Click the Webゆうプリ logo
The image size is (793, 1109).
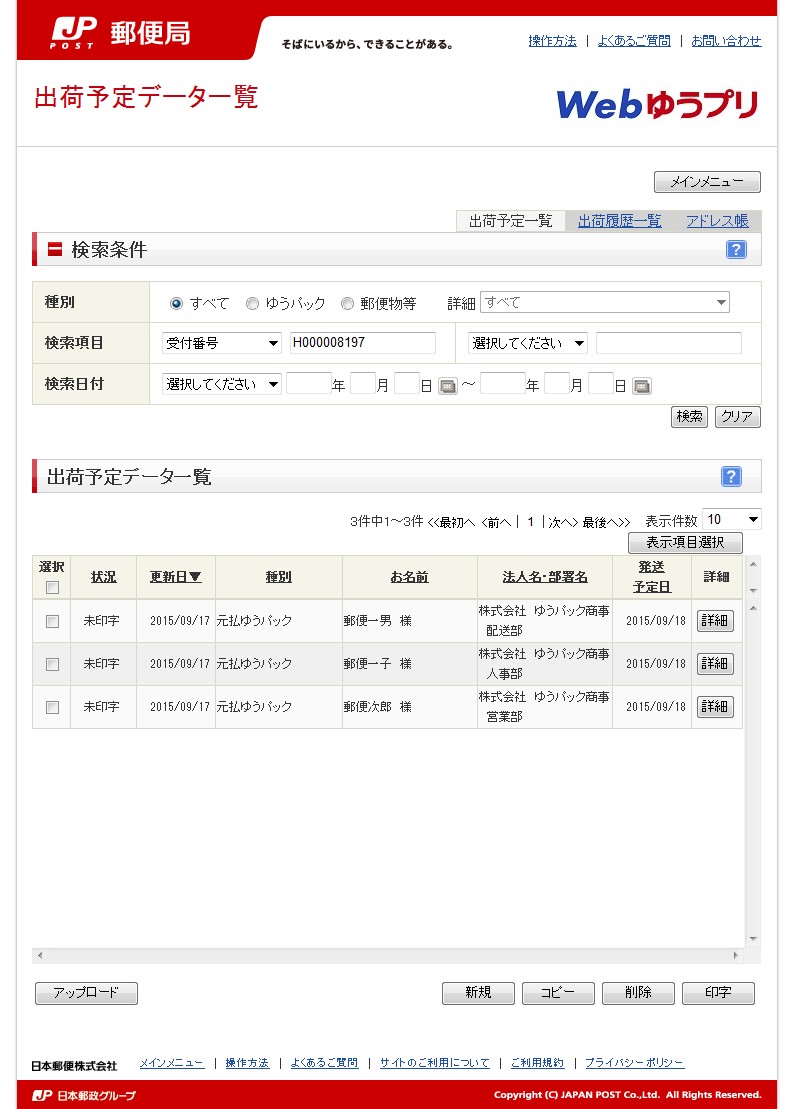click(x=657, y=104)
